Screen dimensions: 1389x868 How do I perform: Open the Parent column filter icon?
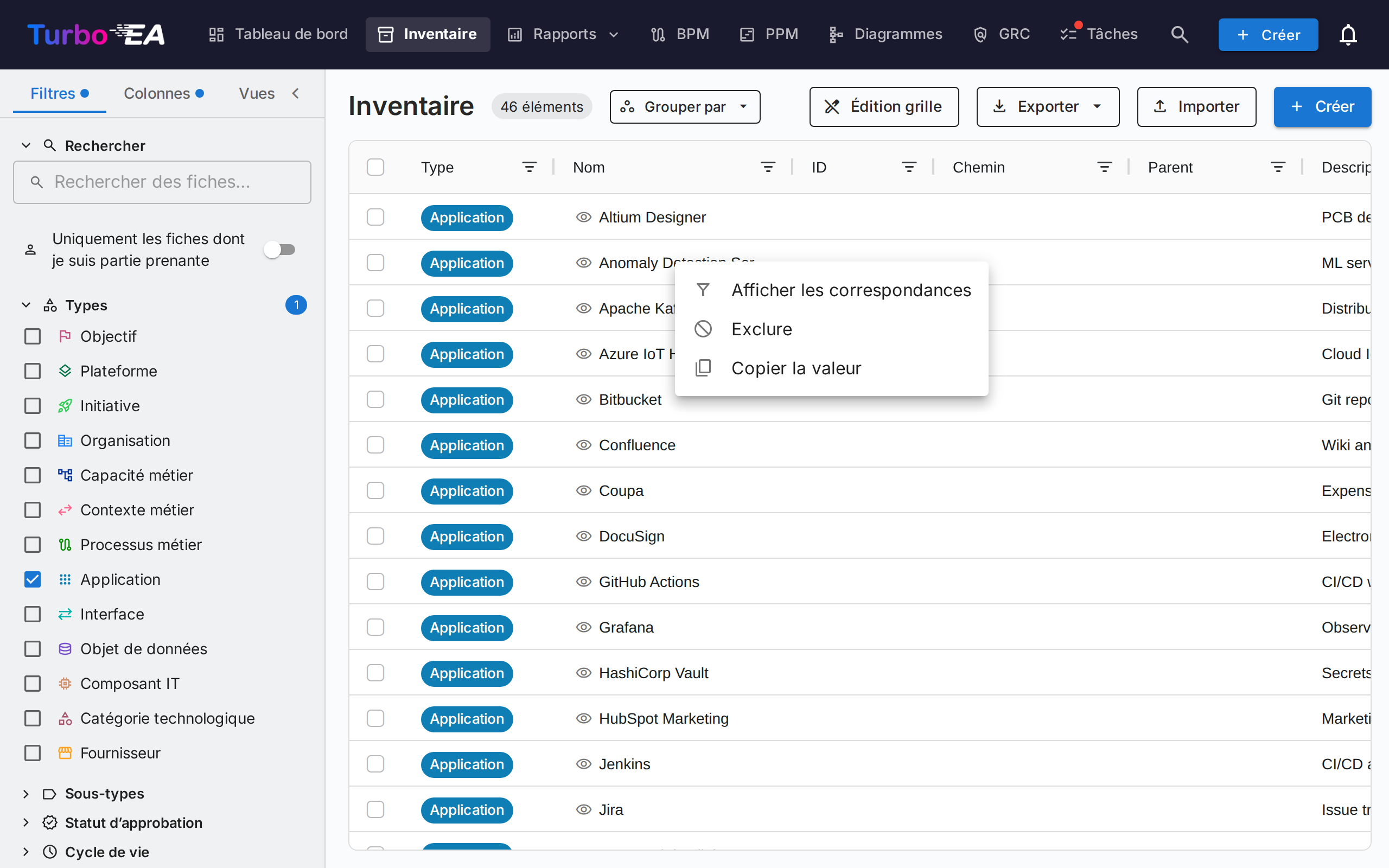1278,167
